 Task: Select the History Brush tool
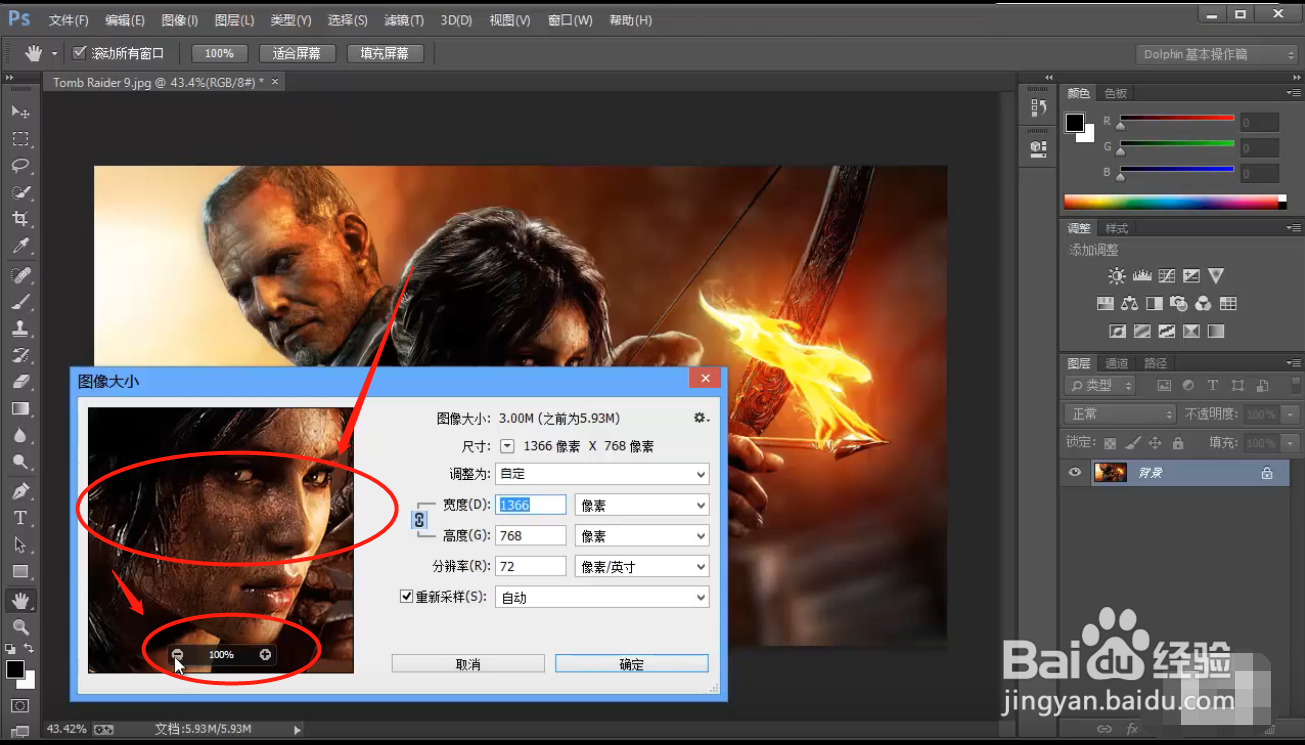click(x=20, y=356)
